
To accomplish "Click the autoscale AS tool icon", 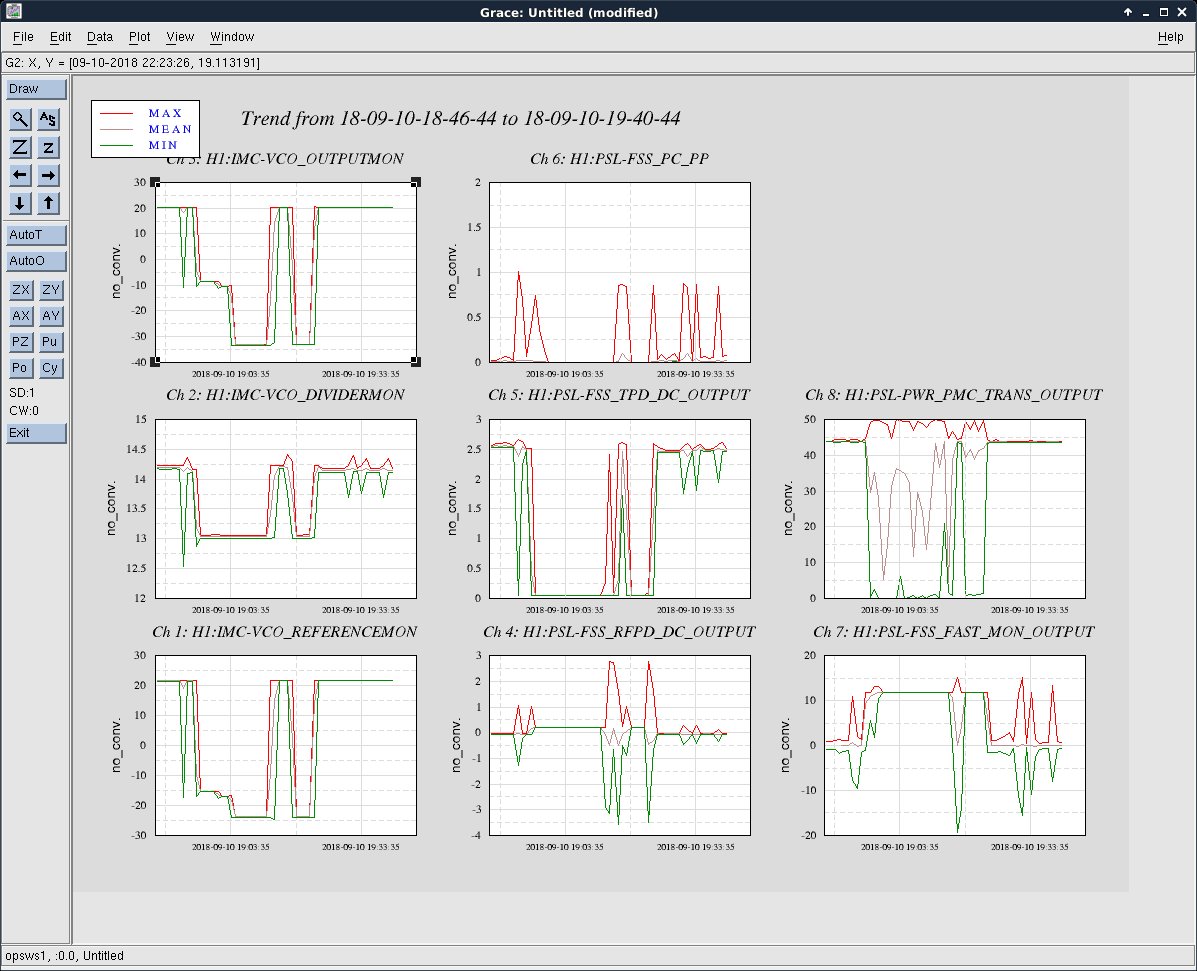I will pos(48,119).
